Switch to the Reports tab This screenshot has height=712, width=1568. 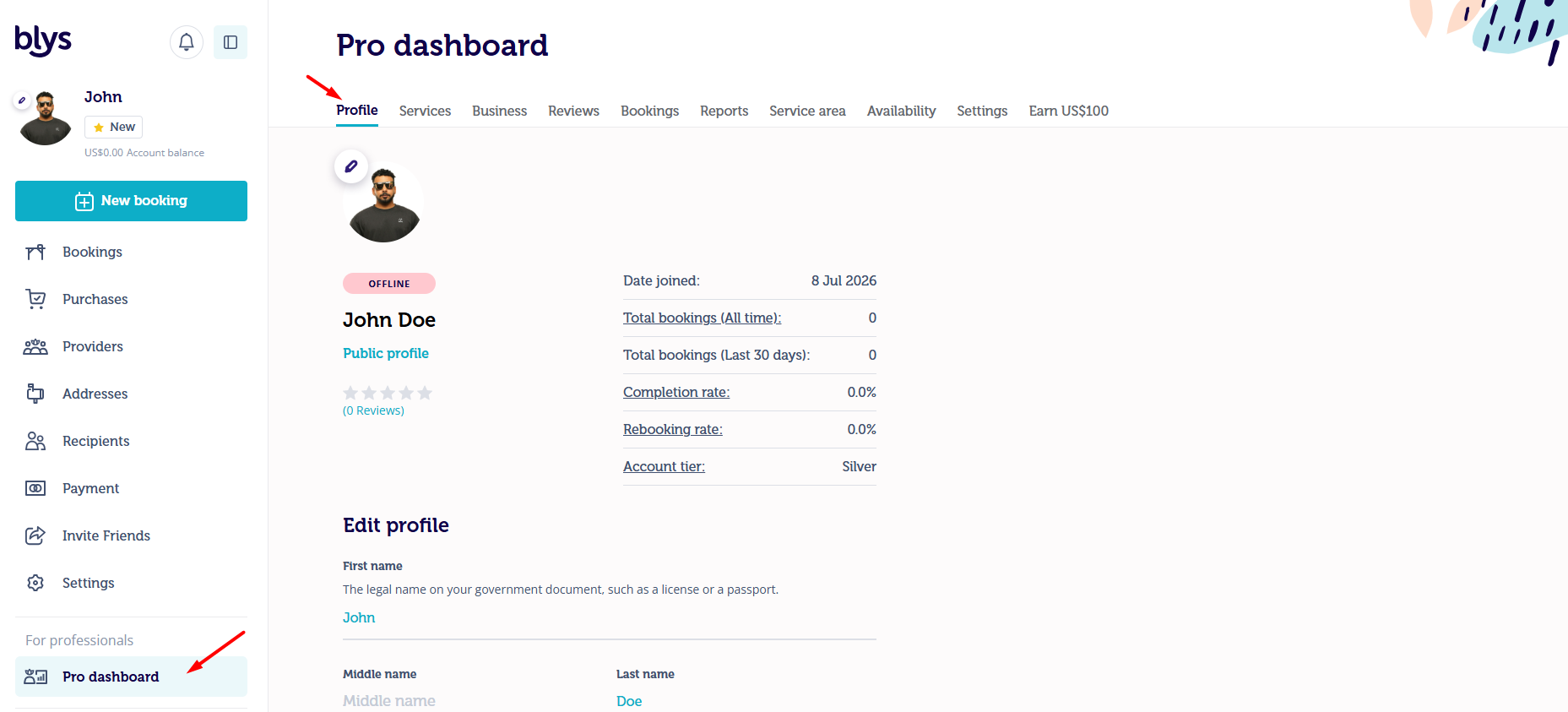(x=724, y=111)
